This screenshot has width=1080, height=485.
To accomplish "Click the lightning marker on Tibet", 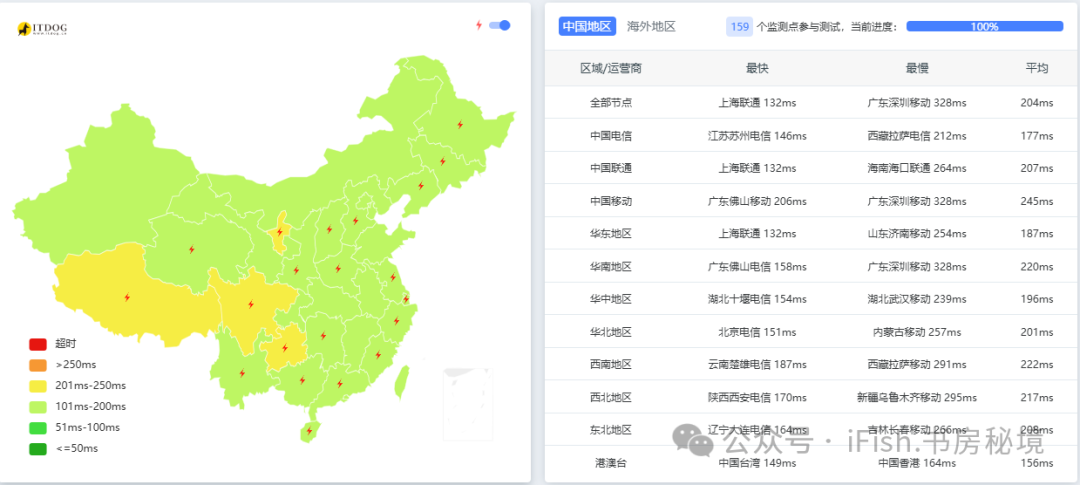I will [x=127, y=297].
